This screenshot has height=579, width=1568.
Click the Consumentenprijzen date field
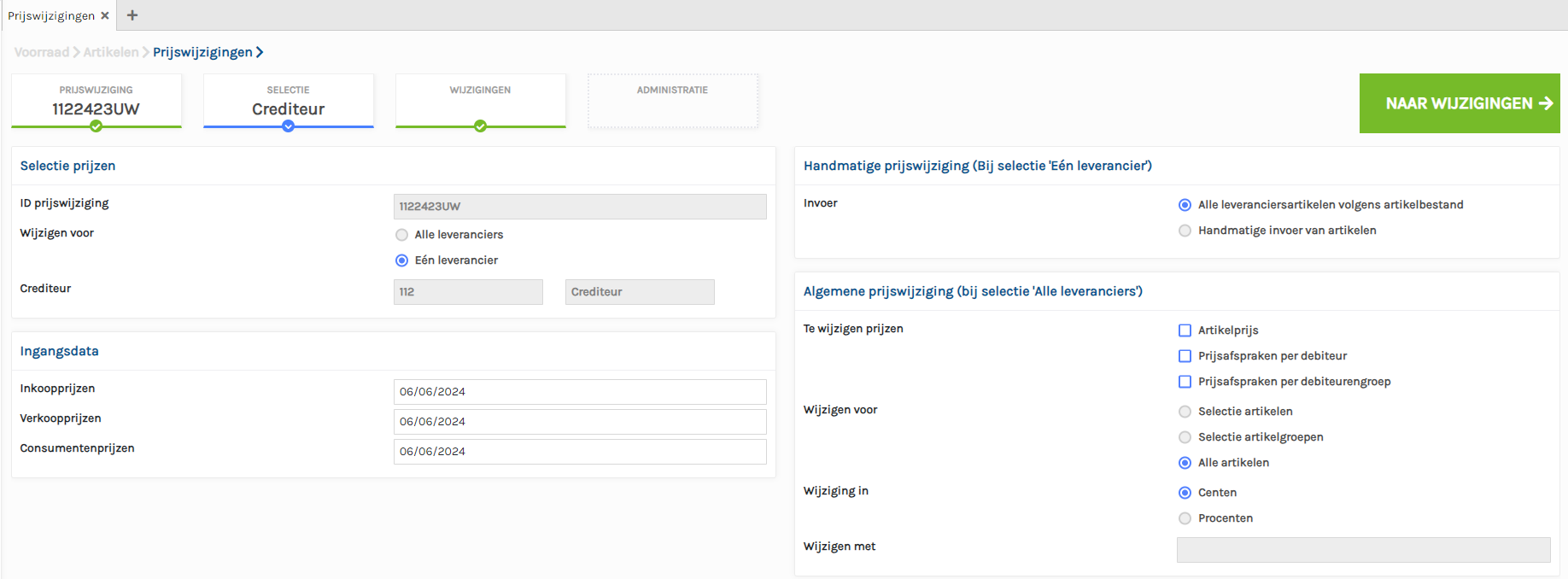click(579, 452)
